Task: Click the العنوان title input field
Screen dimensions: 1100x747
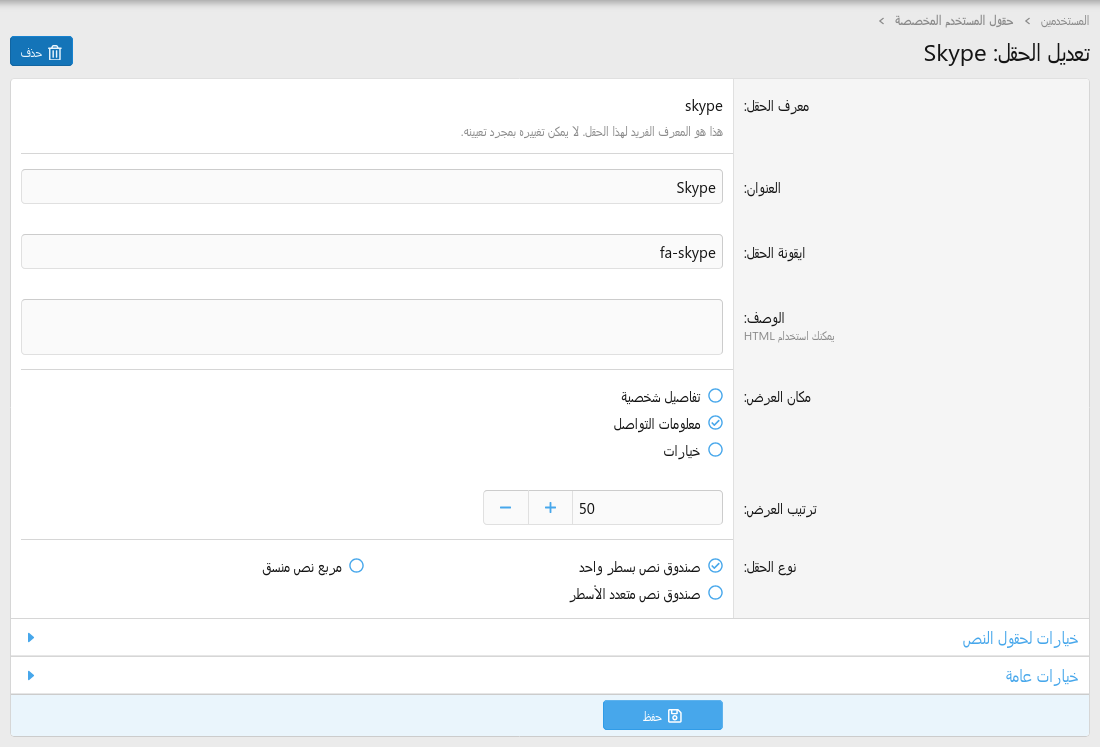Action: [x=372, y=187]
